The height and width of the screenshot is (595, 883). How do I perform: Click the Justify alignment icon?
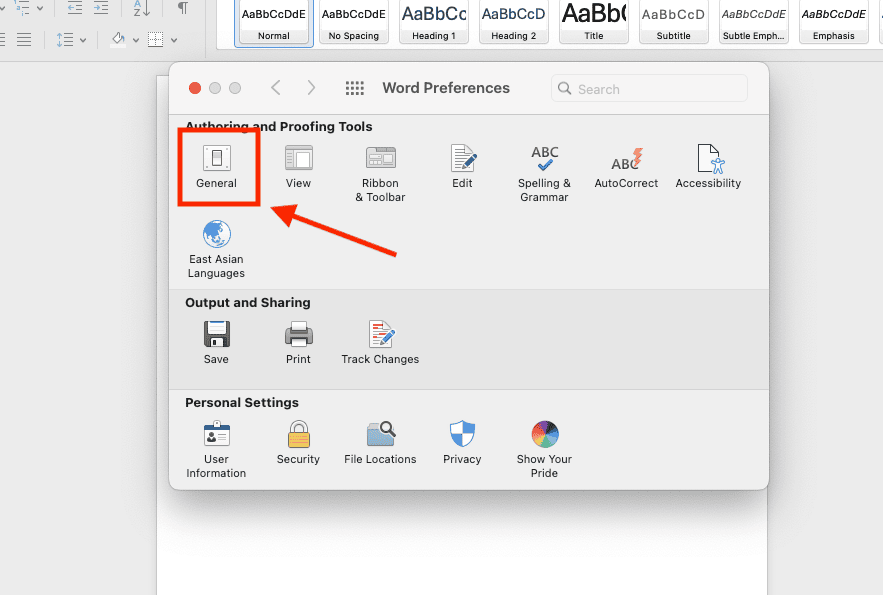pos(24,40)
